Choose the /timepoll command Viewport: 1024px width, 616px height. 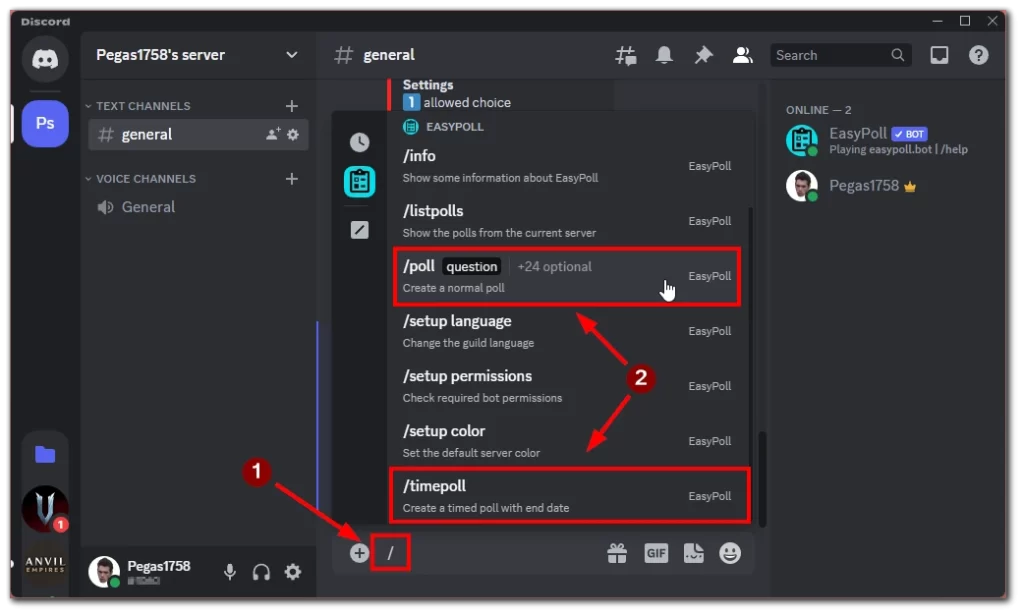[x=569, y=496]
